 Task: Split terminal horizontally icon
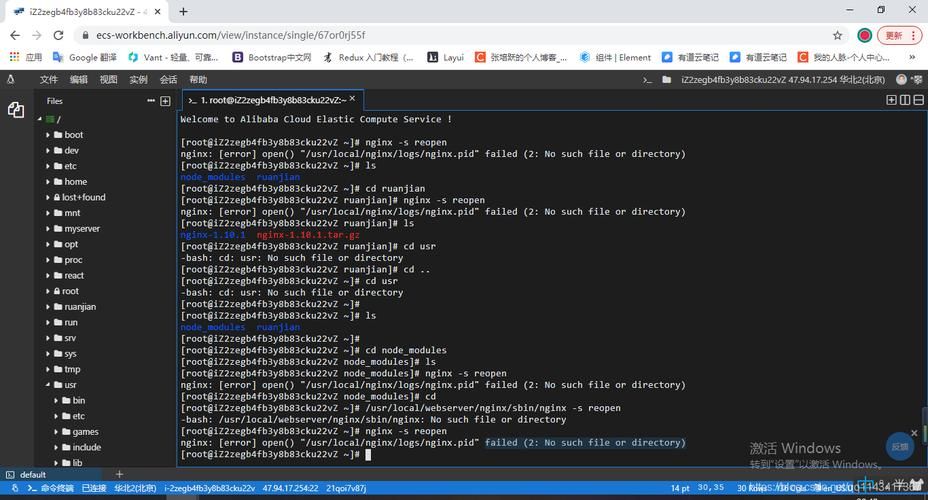919,100
